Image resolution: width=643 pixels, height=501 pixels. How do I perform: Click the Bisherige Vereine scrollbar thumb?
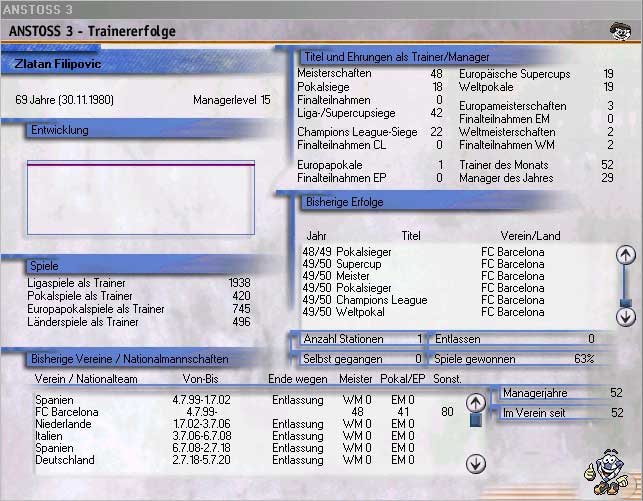(x=476, y=422)
